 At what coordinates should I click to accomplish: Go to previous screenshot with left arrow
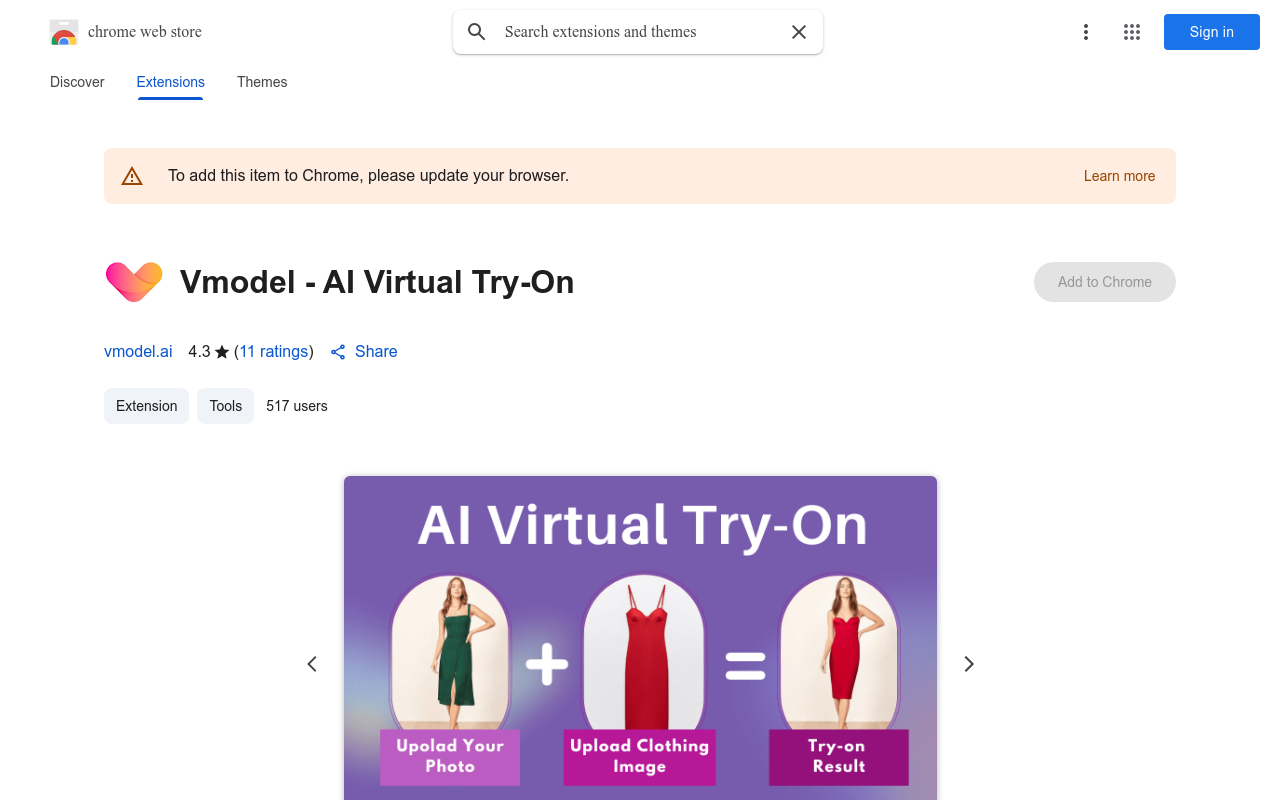(x=312, y=664)
